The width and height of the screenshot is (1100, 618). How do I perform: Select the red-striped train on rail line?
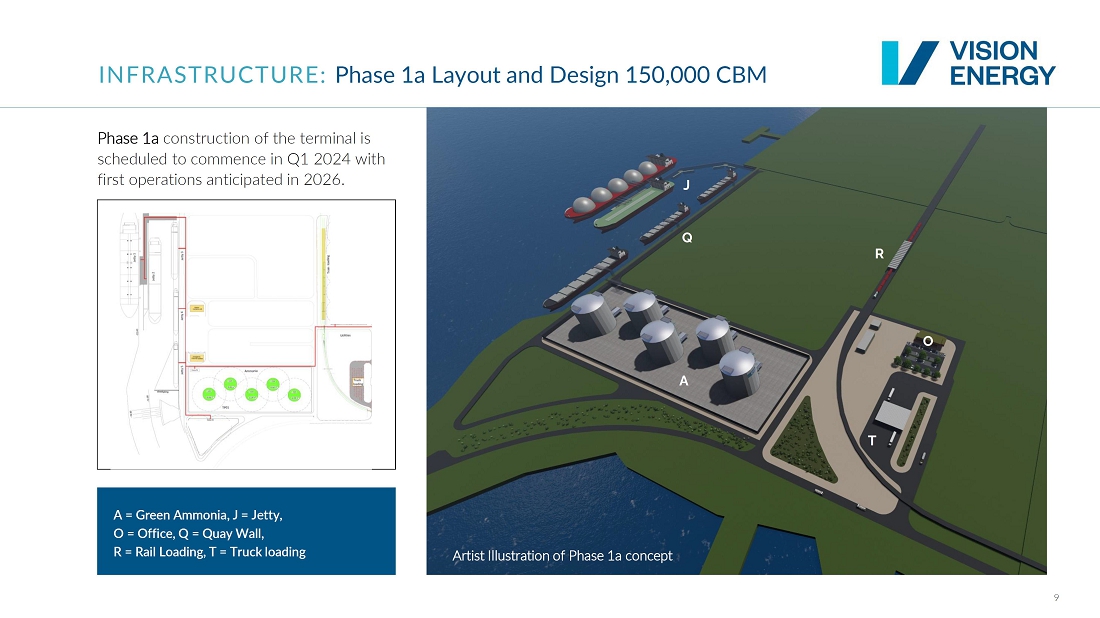coord(900,254)
